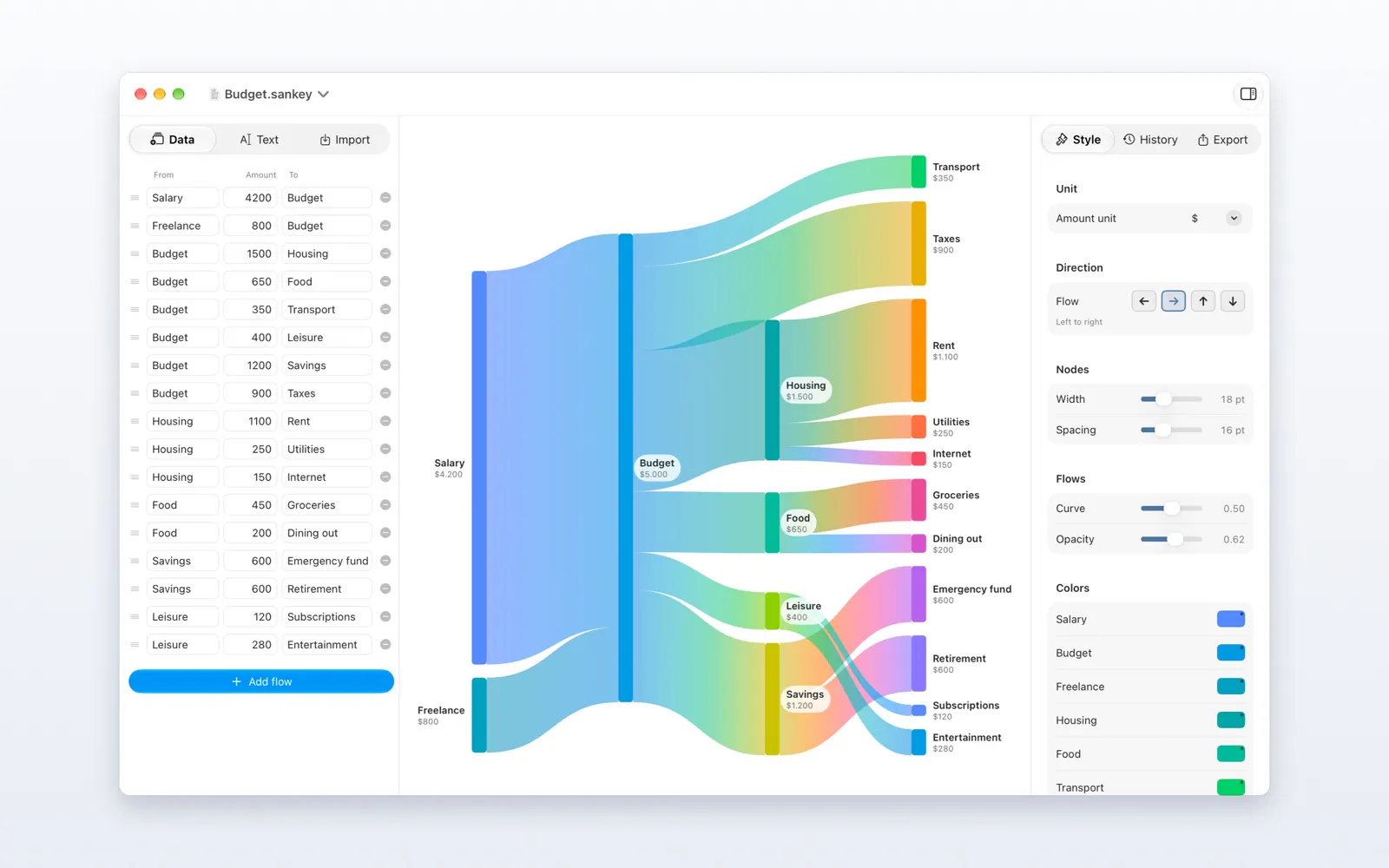
Task: Edit the From field of Freelance row
Action: tap(182, 226)
